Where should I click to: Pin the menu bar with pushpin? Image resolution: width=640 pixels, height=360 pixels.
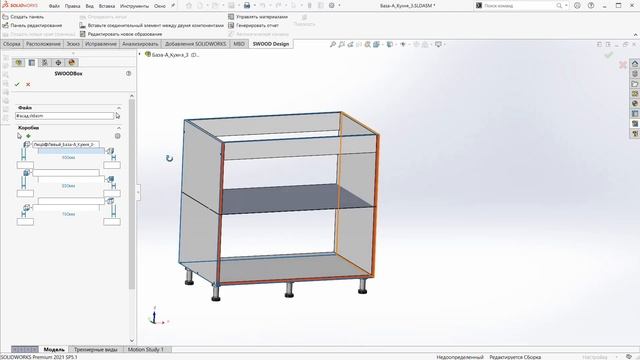pos(173,6)
